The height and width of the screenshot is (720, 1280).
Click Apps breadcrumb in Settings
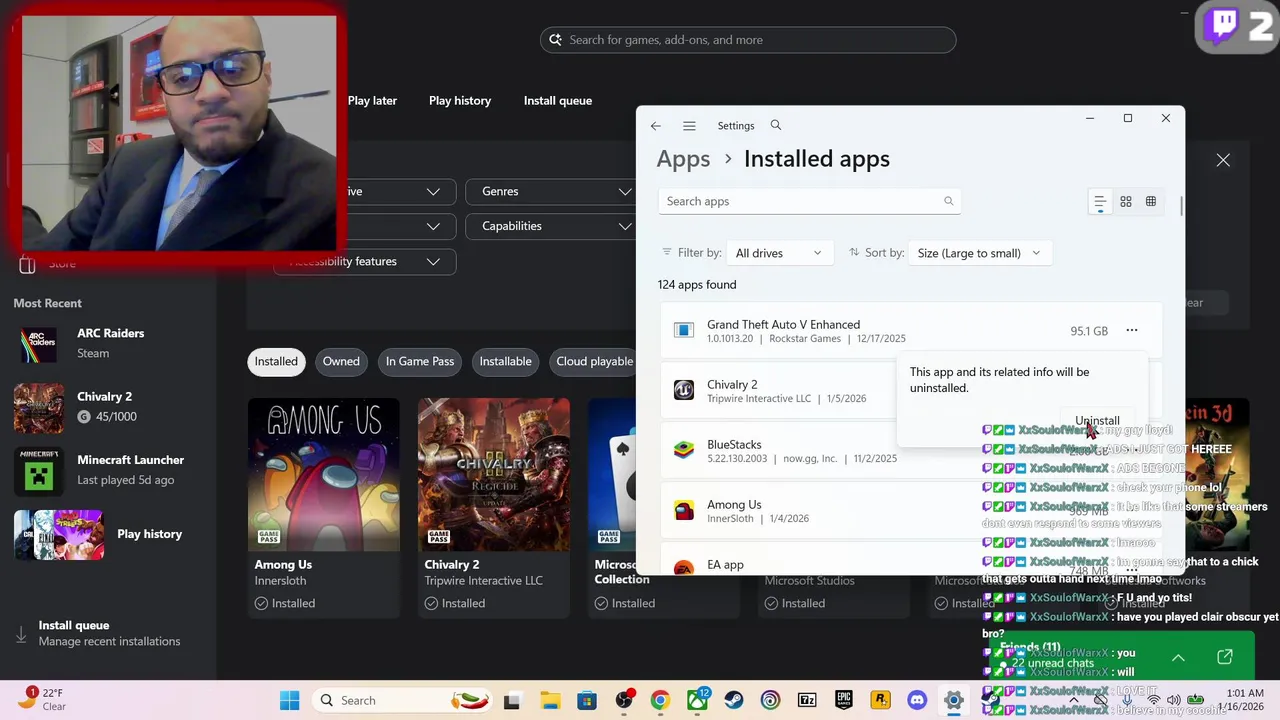(x=683, y=159)
